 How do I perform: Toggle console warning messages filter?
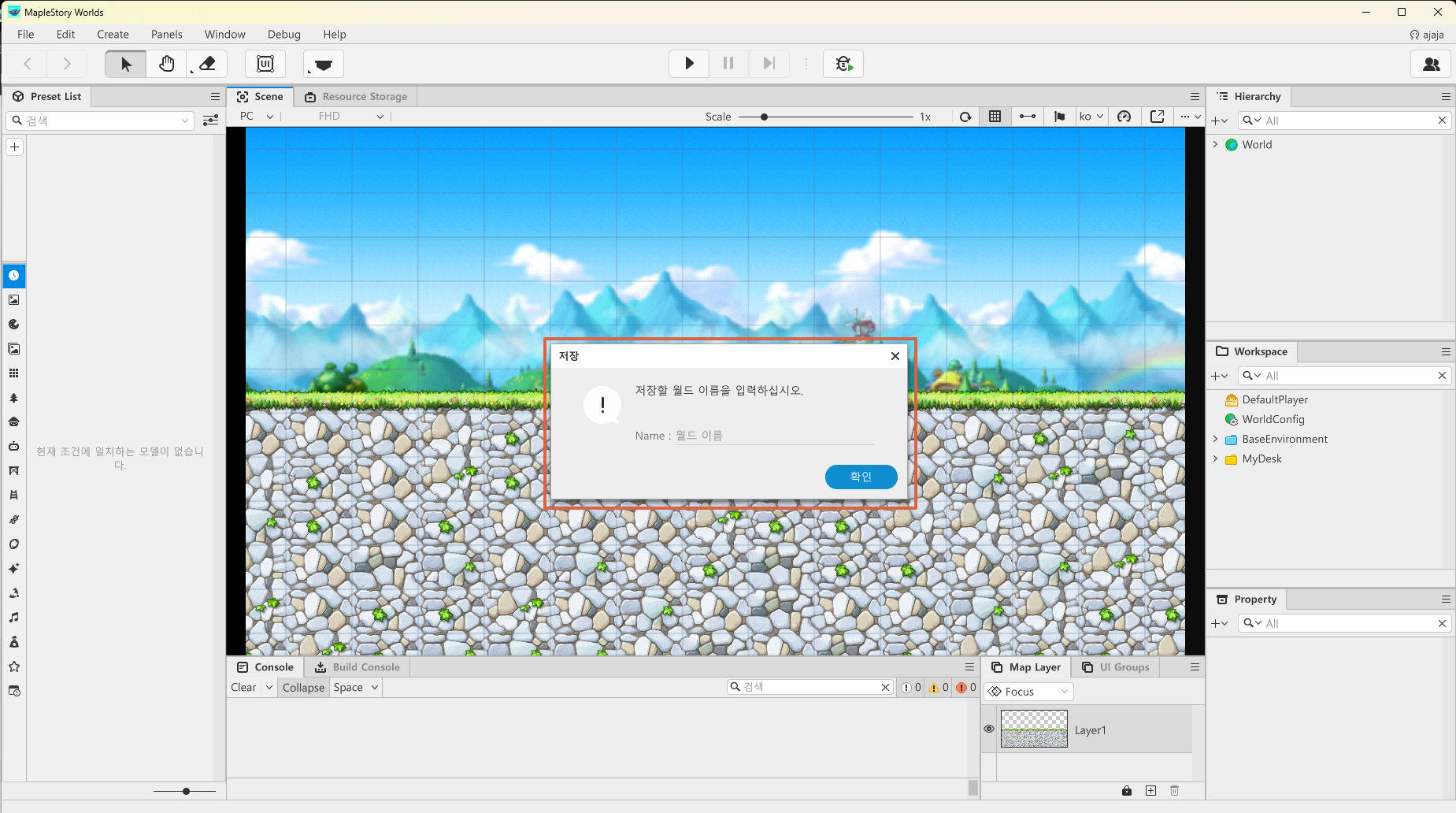pyautogui.click(x=938, y=688)
